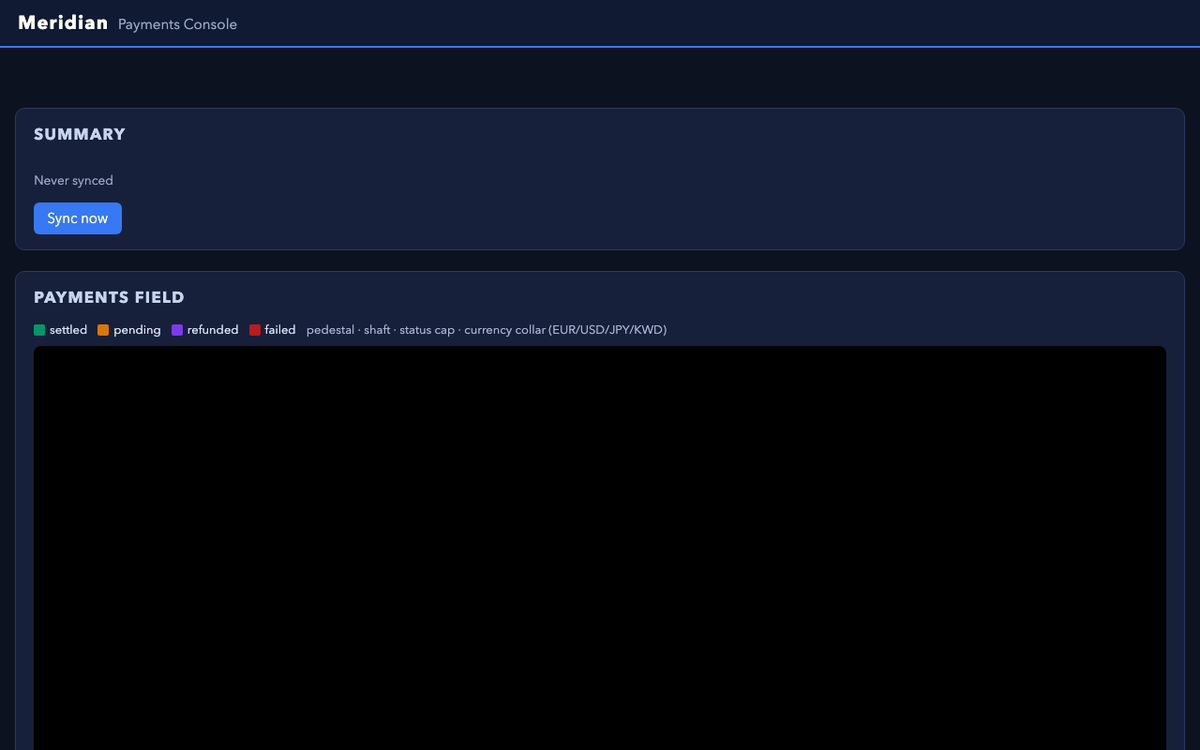Click the Meridian logo title
The width and height of the screenshot is (1200, 750).
pos(63,22)
